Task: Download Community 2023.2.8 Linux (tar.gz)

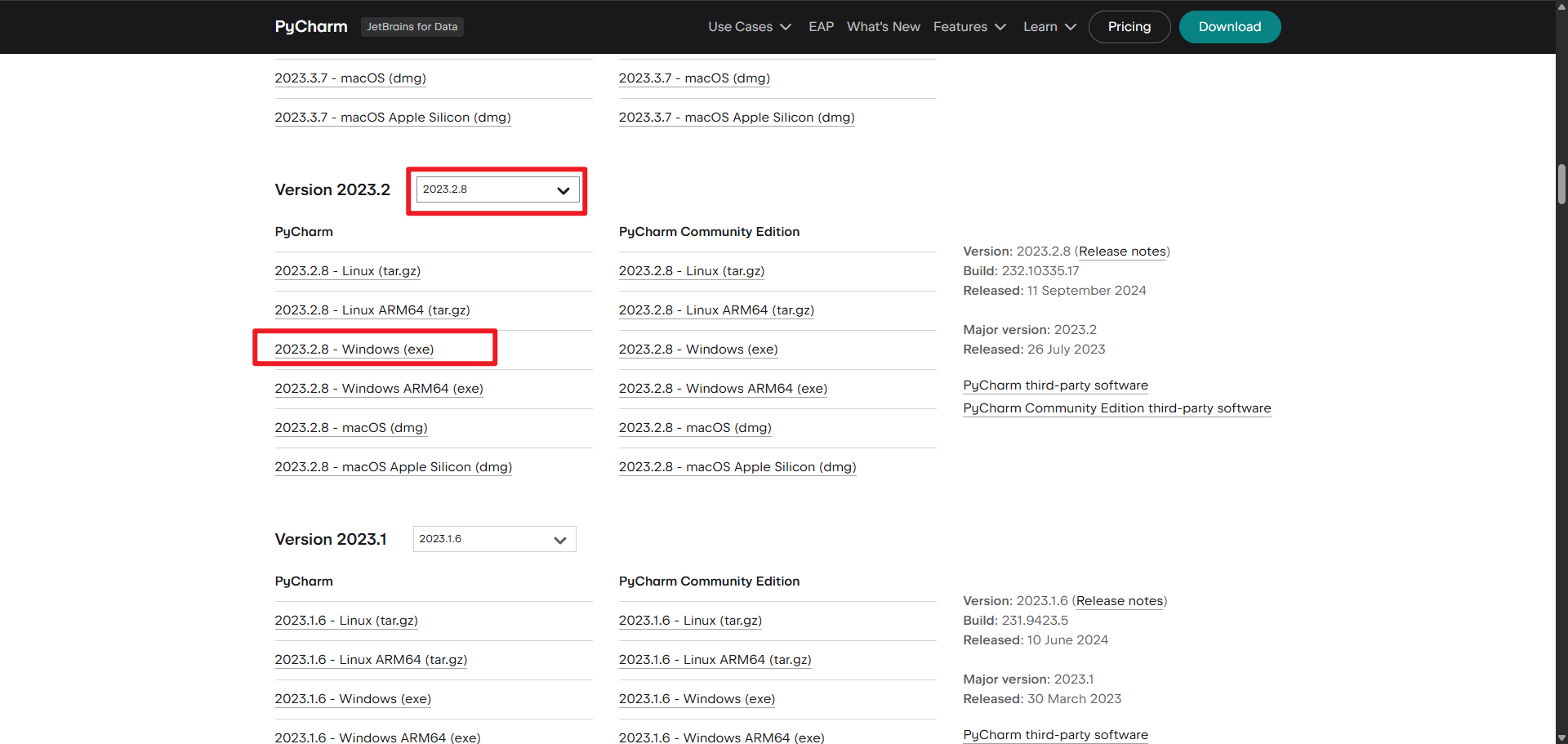Action: 692,271
